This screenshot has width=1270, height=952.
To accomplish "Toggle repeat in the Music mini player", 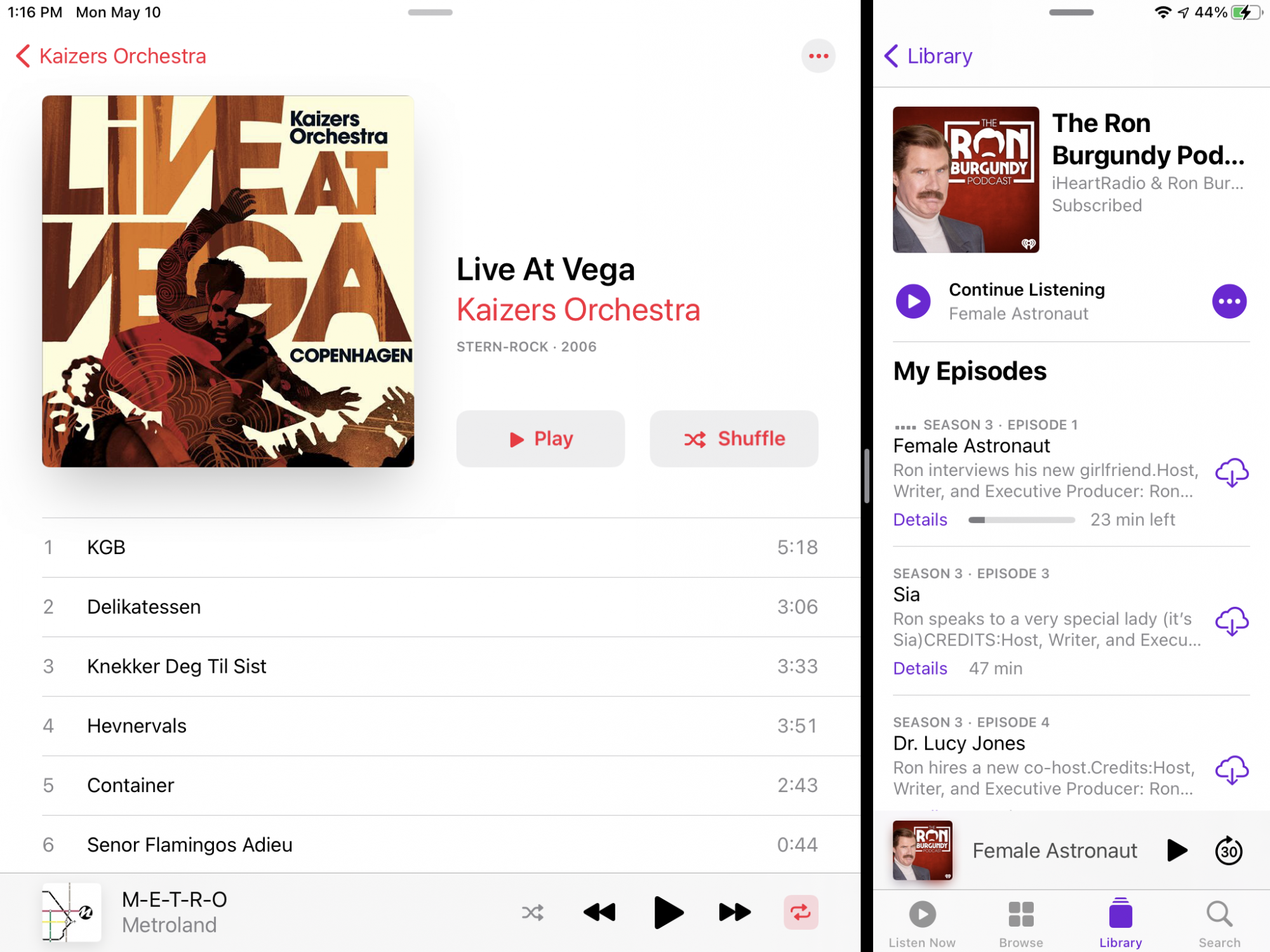I will tap(801, 913).
